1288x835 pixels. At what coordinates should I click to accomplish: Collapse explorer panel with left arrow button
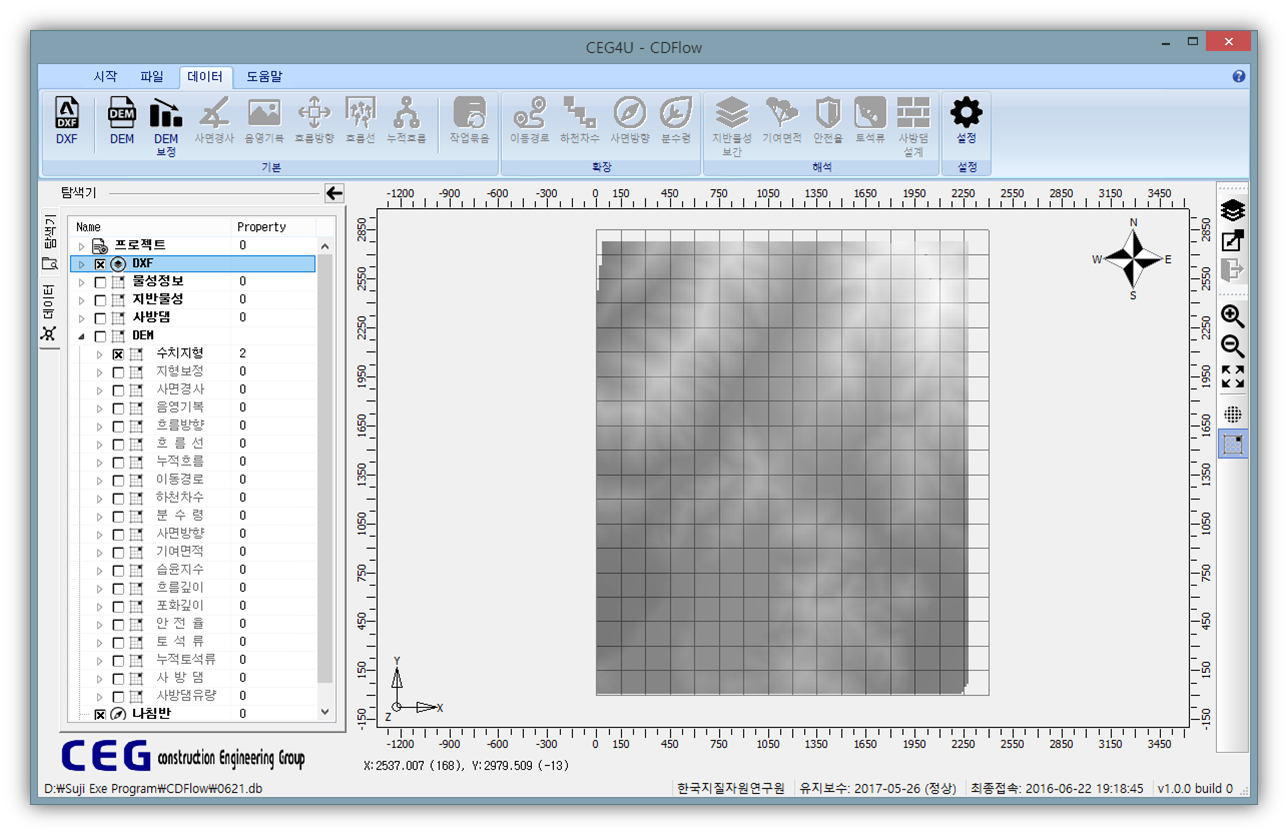point(334,193)
